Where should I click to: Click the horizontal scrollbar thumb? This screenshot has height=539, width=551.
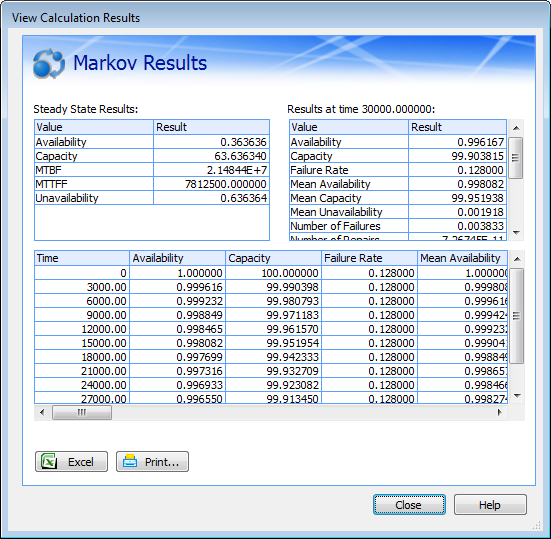point(82,412)
